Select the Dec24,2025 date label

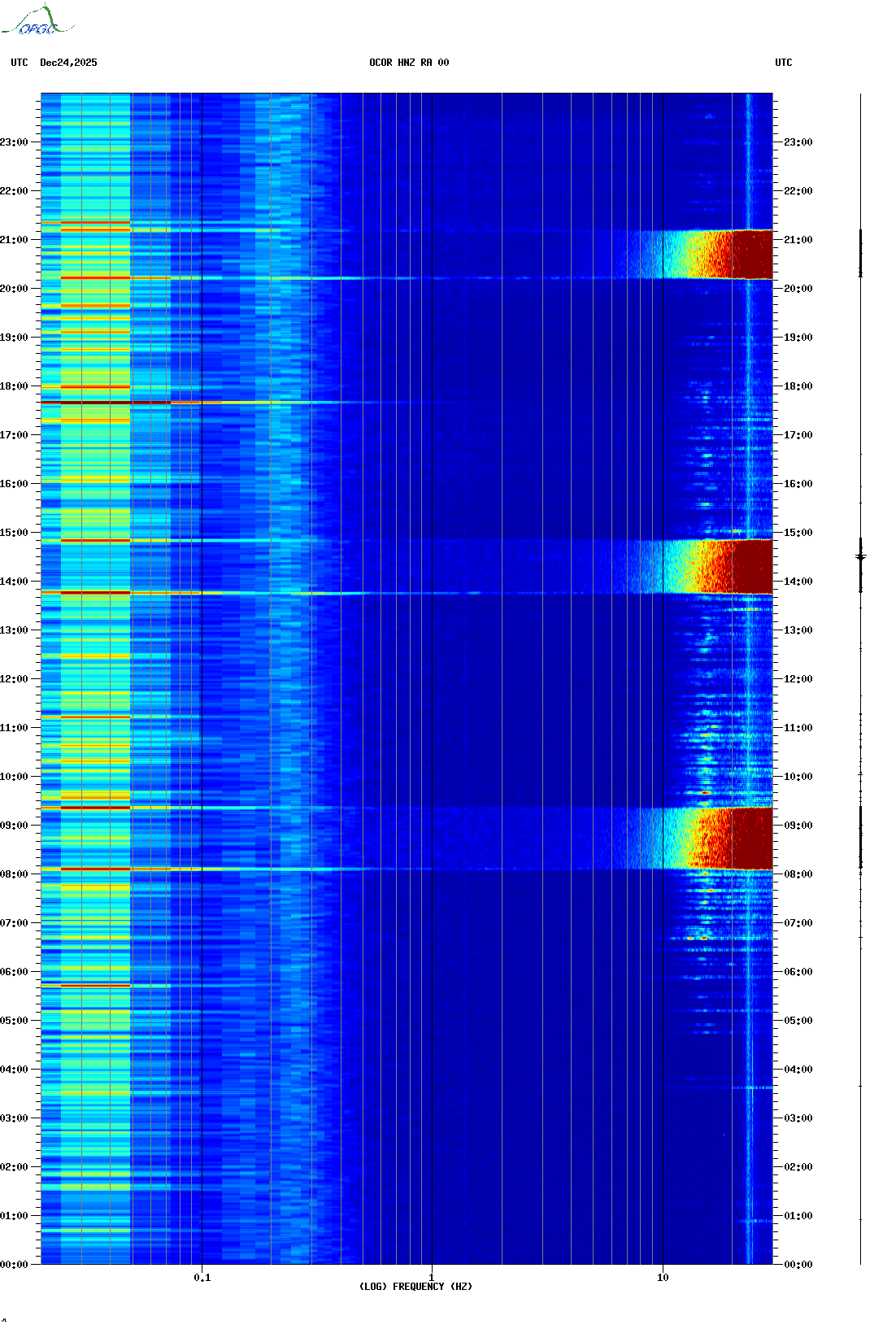[x=68, y=63]
